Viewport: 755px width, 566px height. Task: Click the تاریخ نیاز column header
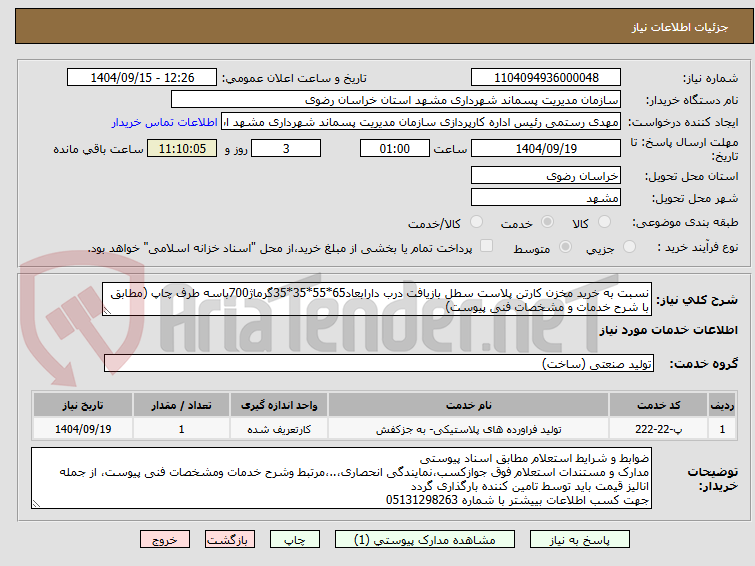tap(83, 405)
